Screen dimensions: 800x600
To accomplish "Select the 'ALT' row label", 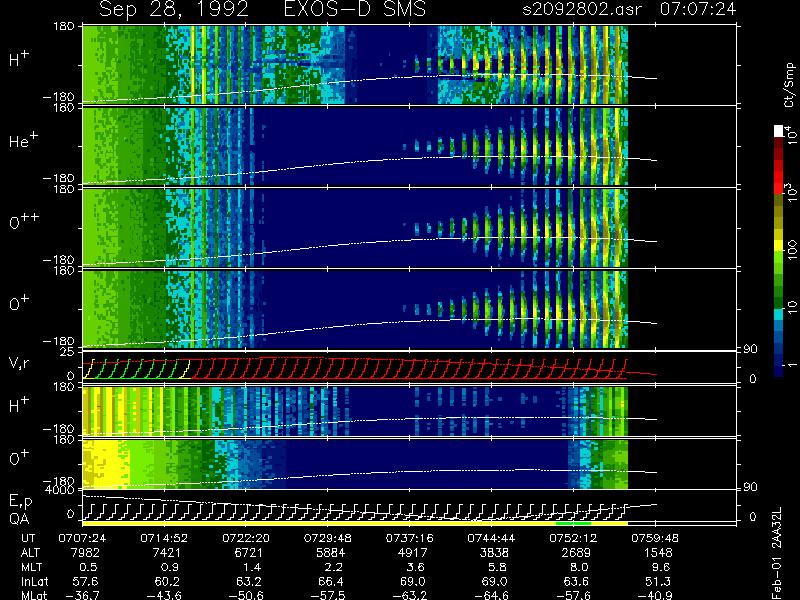I will click(x=30, y=553).
